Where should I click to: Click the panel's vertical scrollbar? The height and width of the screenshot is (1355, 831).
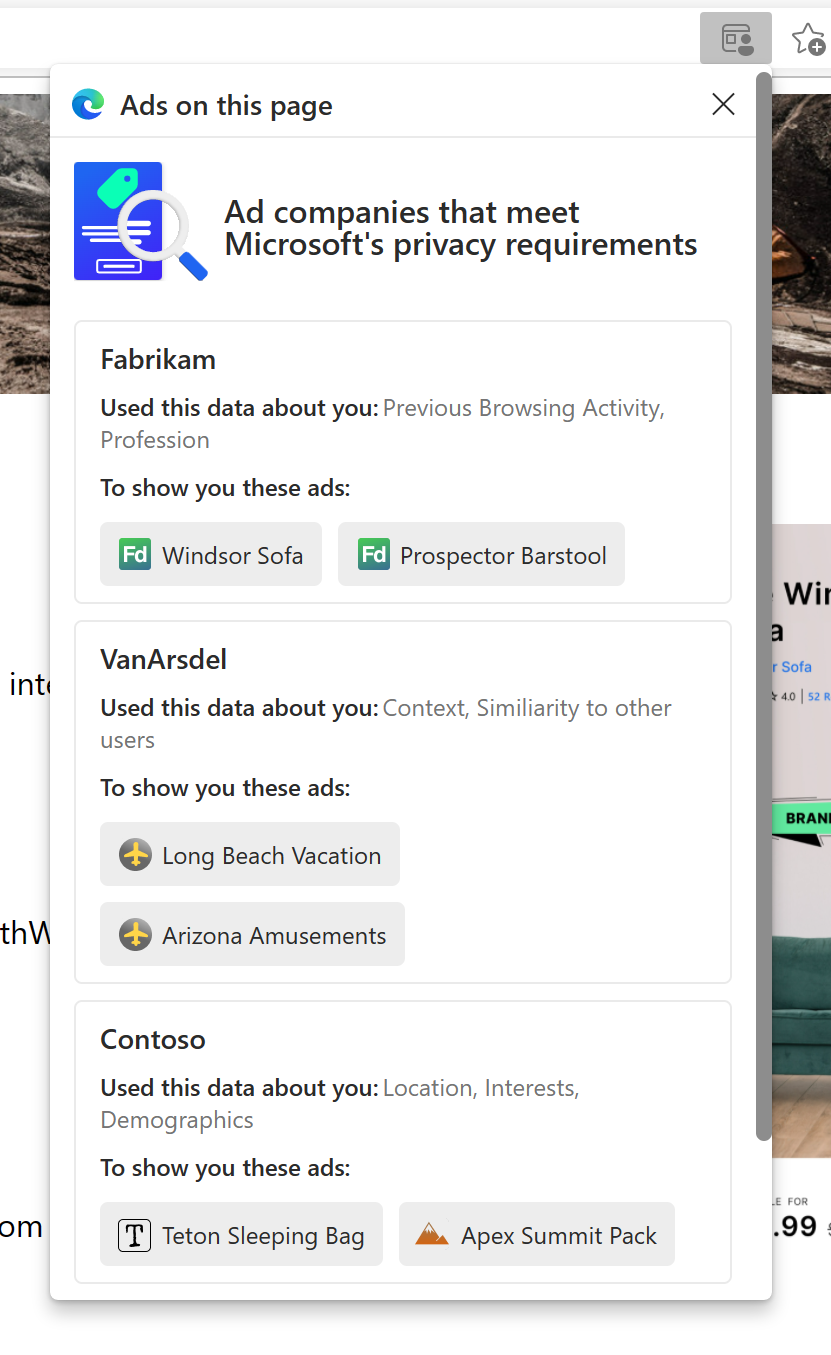[763, 606]
